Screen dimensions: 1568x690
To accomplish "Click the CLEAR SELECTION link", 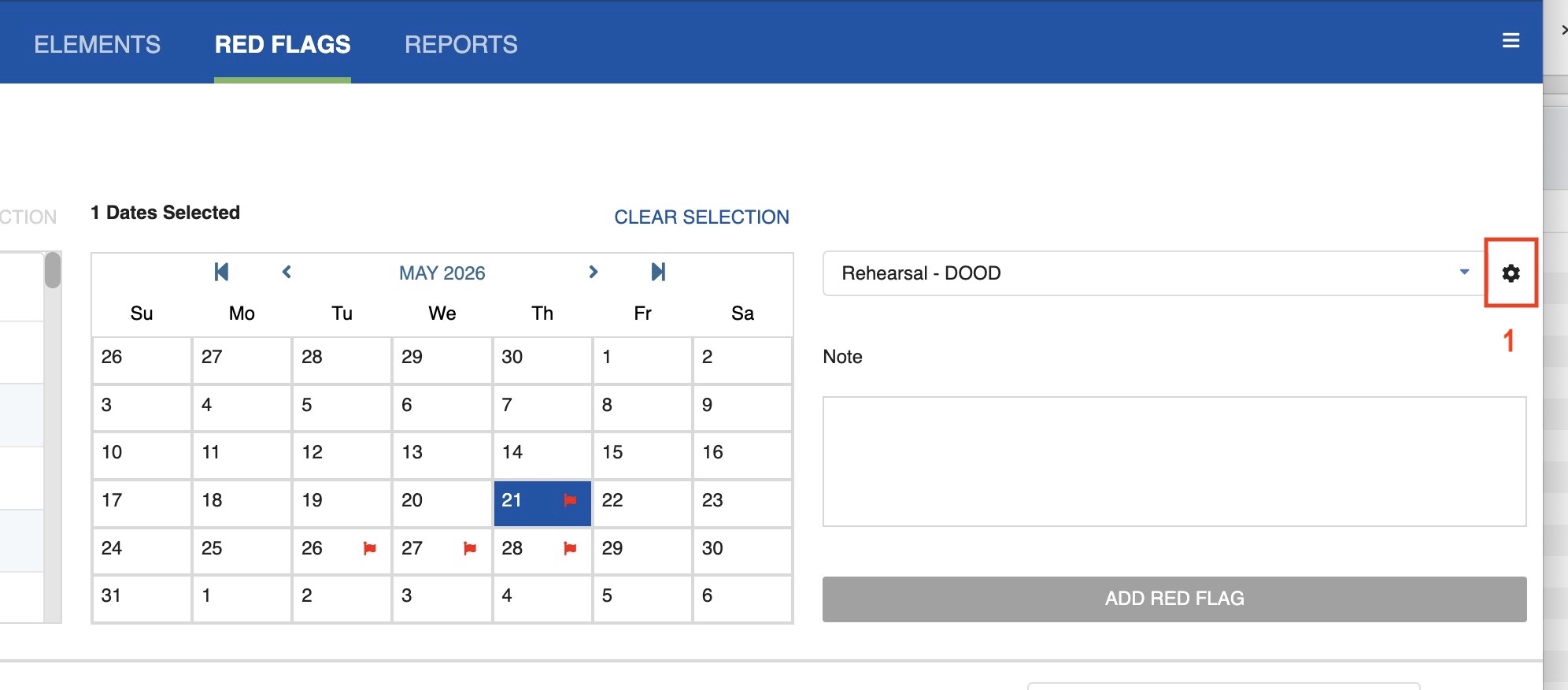I will click(x=701, y=217).
